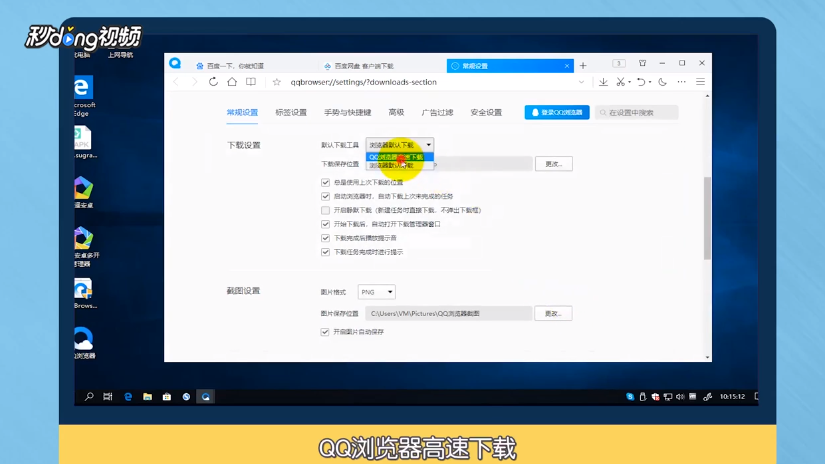
Task: Click the volume speaker tray icon
Action: (680, 397)
